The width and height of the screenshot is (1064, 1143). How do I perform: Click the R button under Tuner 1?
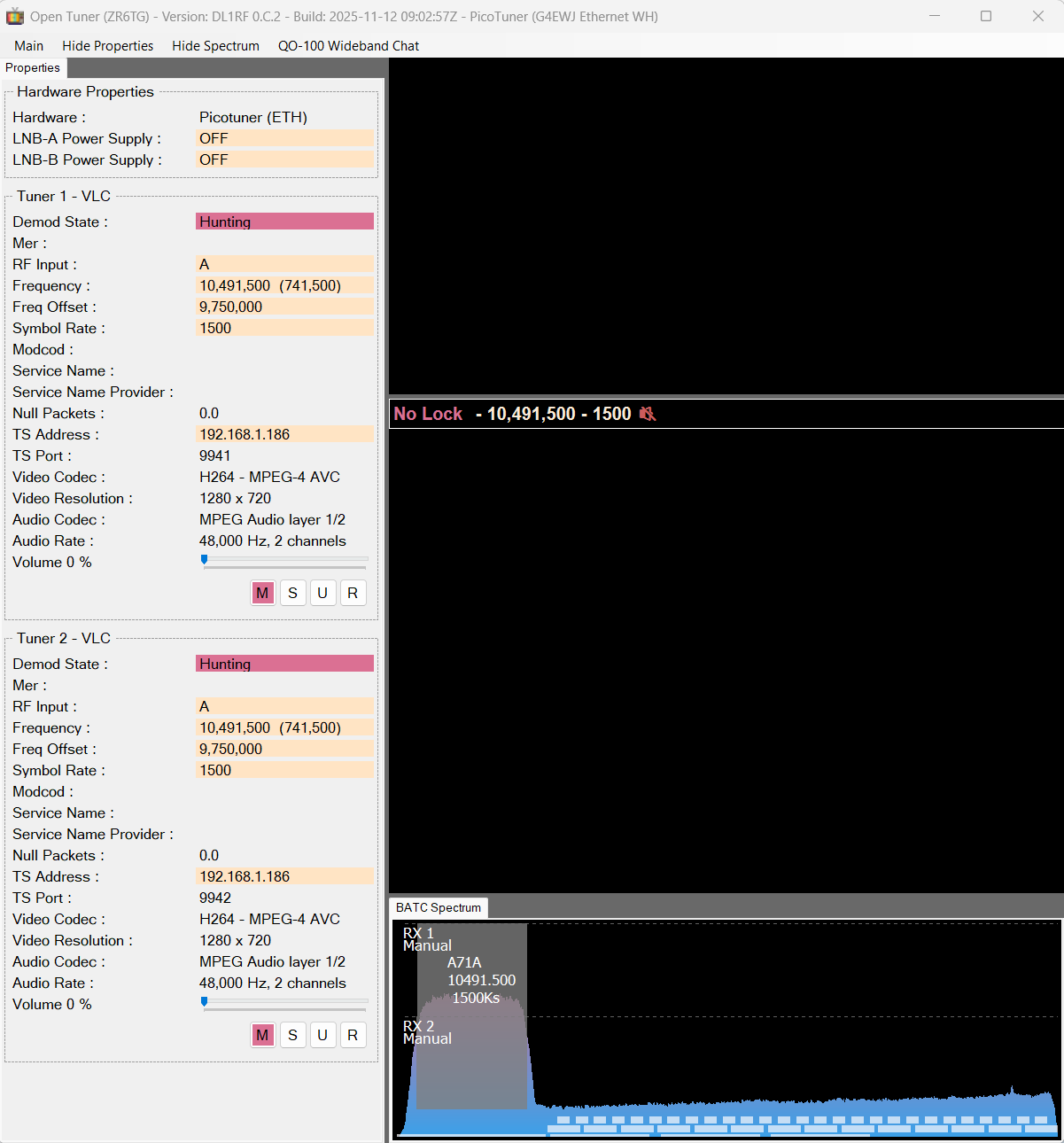click(353, 592)
